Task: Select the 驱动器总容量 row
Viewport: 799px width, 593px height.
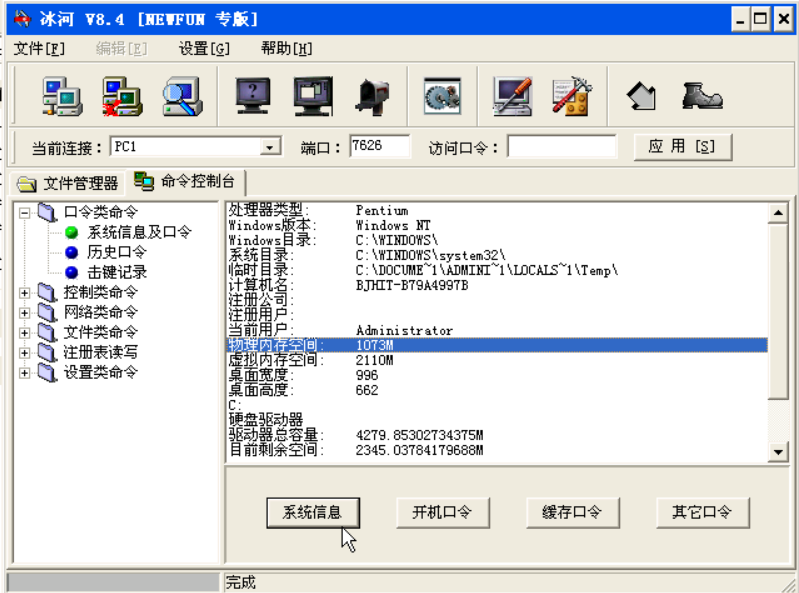Action: 497,436
